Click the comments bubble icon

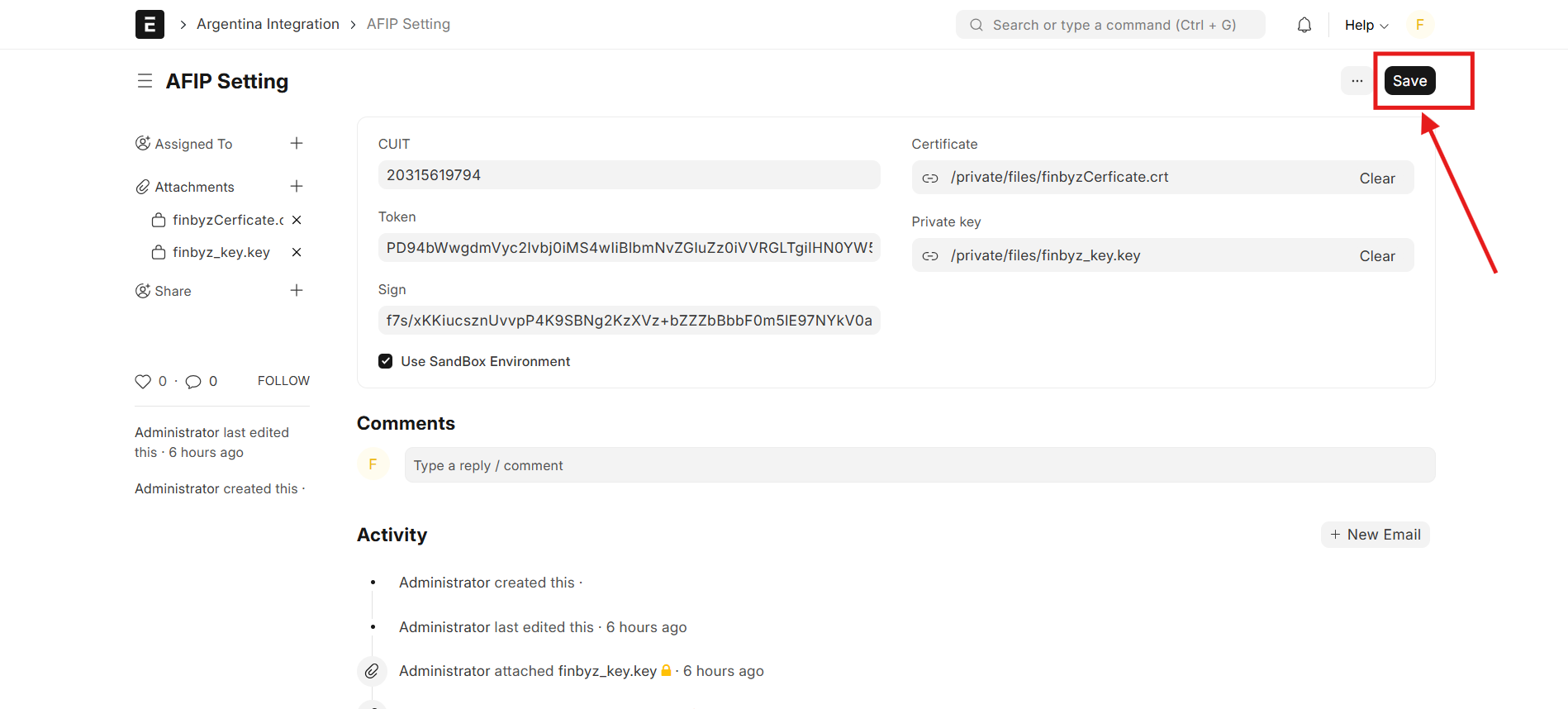(x=193, y=381)
